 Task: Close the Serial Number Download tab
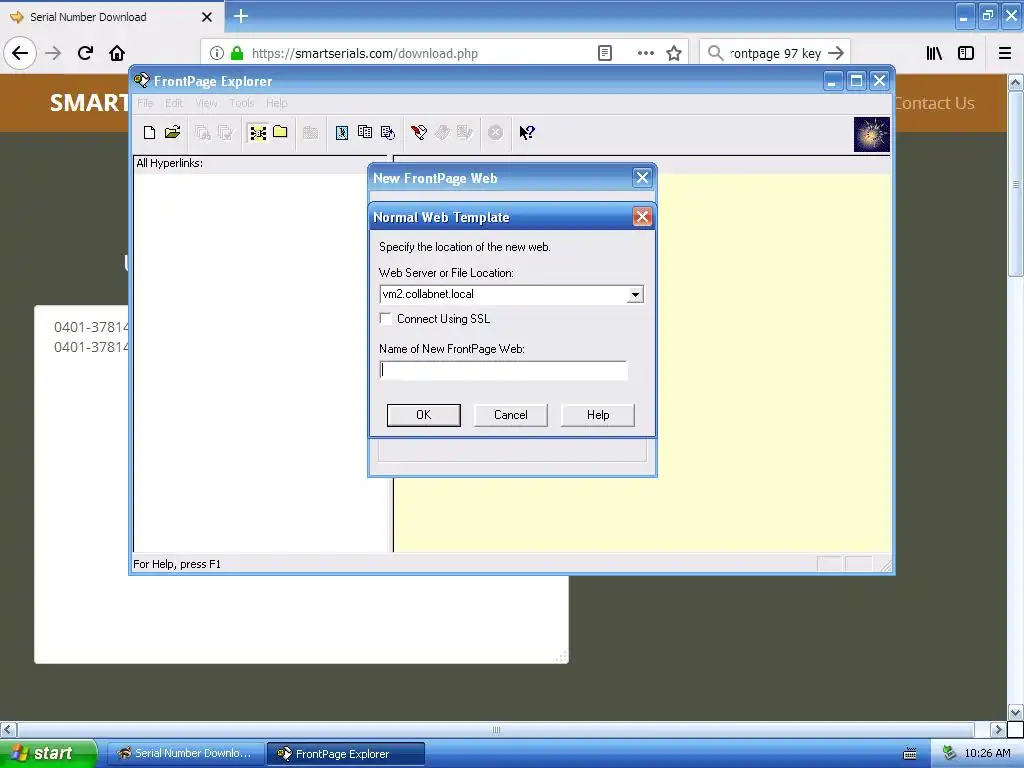tap(207, 17)
